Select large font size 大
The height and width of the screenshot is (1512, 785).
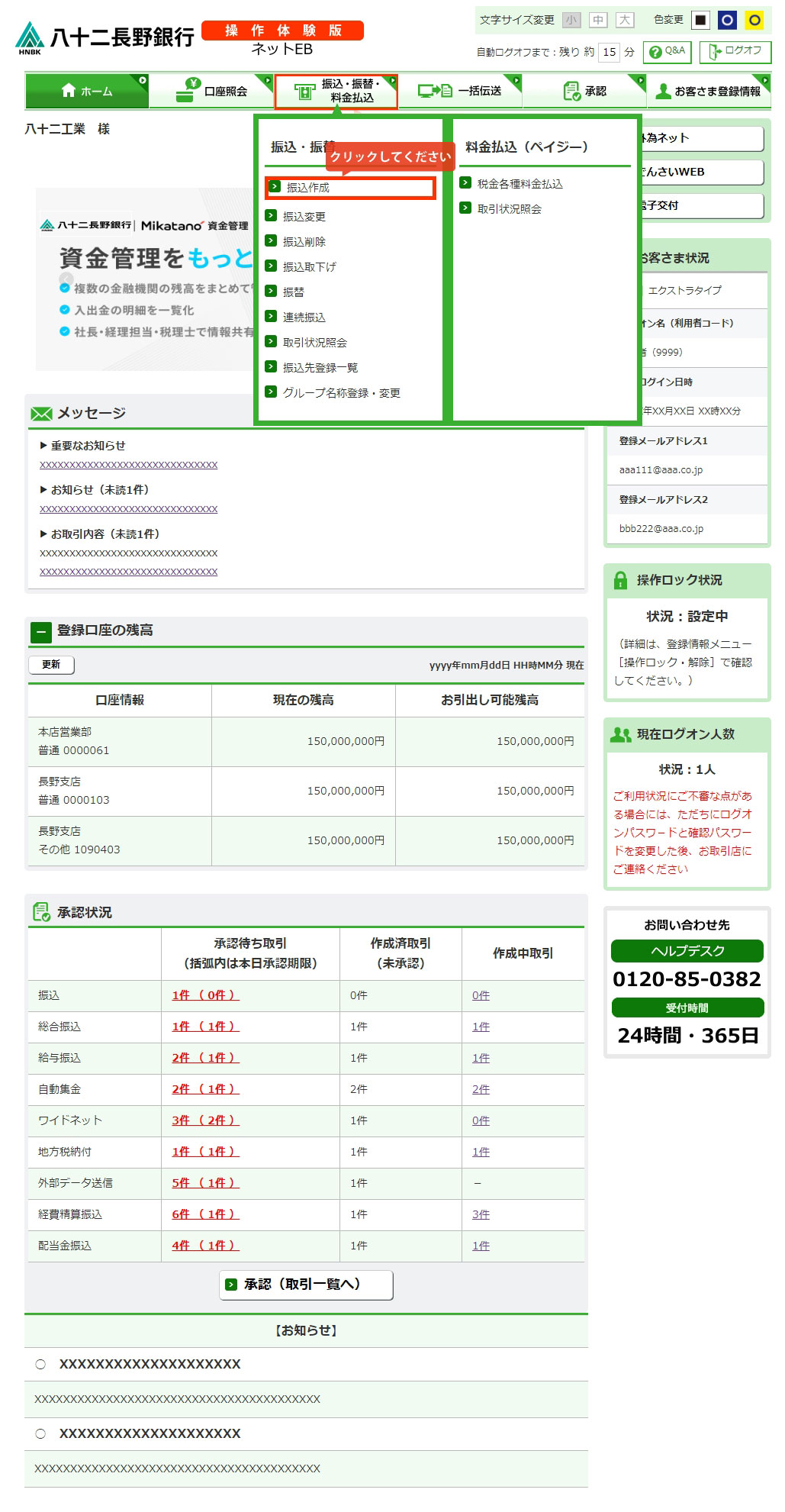point(625,20)
